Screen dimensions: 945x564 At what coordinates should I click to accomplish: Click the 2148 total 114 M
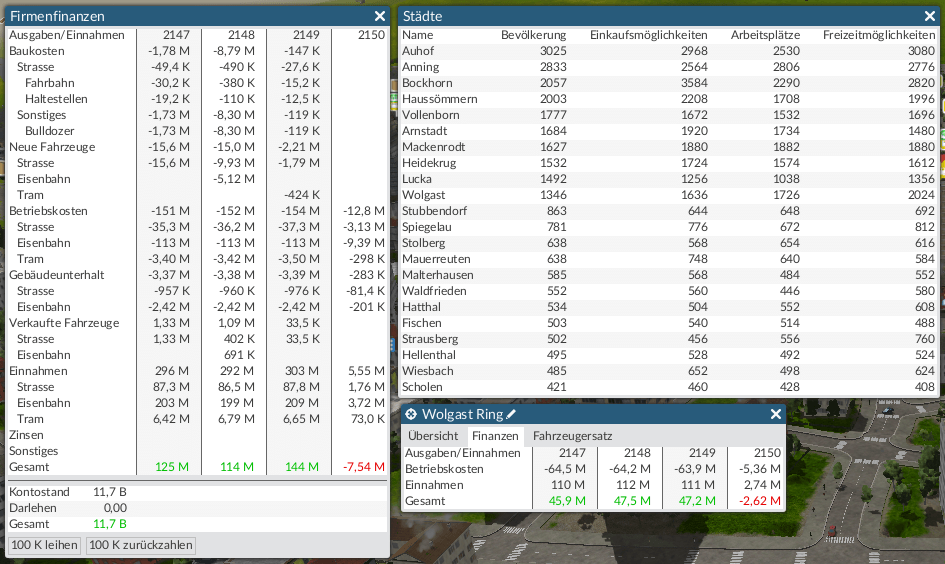[x=237, y=467]
